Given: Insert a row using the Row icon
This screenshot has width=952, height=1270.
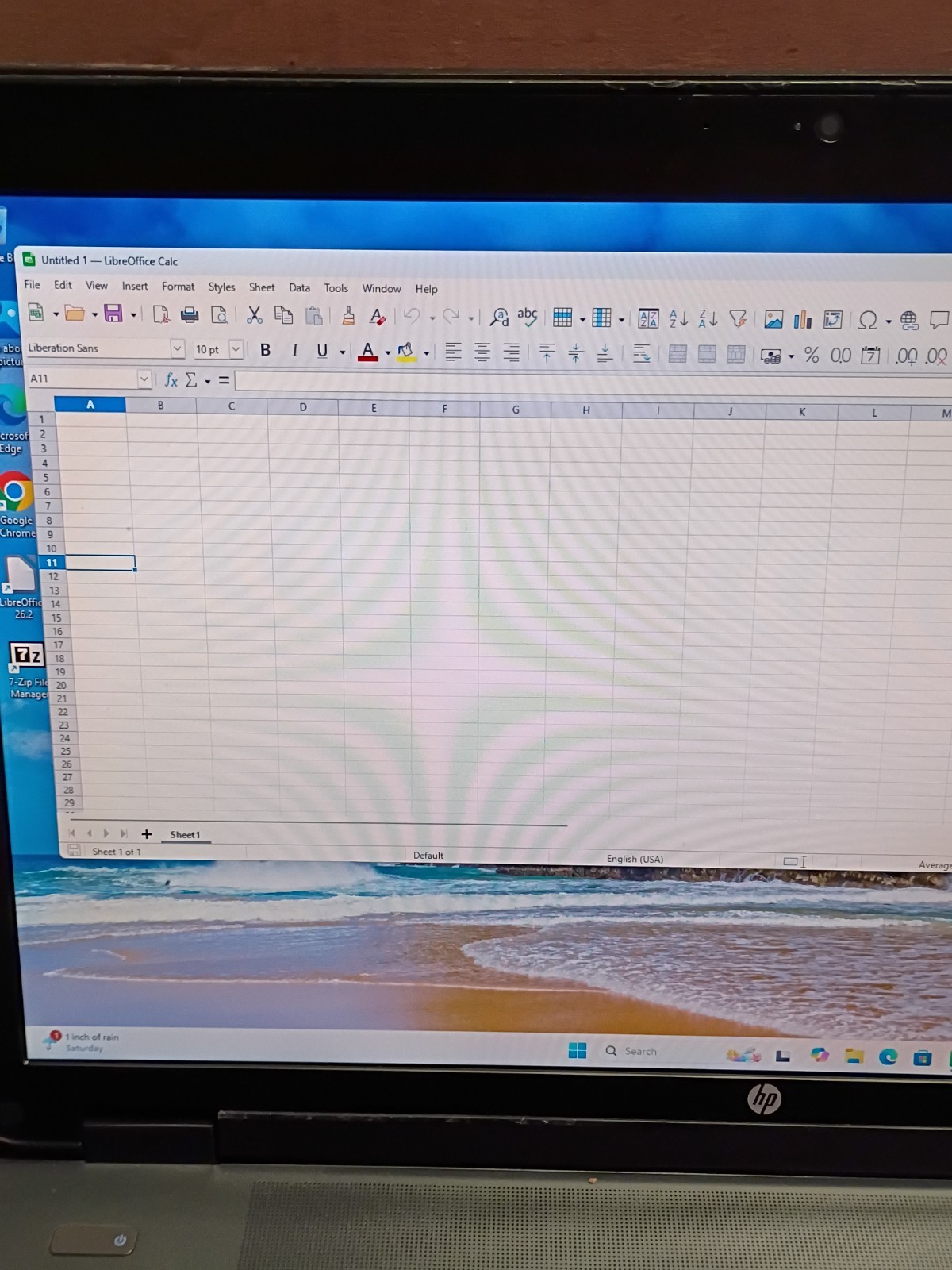Looking at the screenshot, I should click(x=562, y=318).
